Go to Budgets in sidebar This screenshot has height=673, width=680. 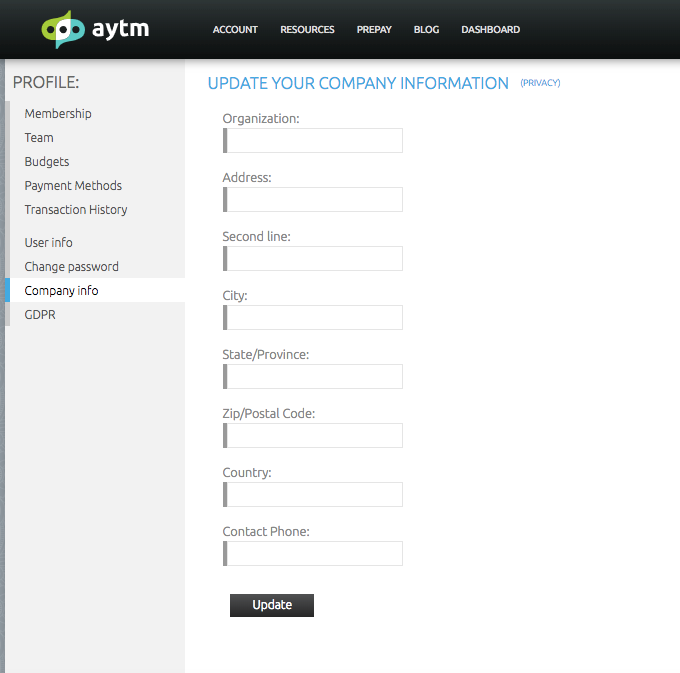click(x=47, y=162)
